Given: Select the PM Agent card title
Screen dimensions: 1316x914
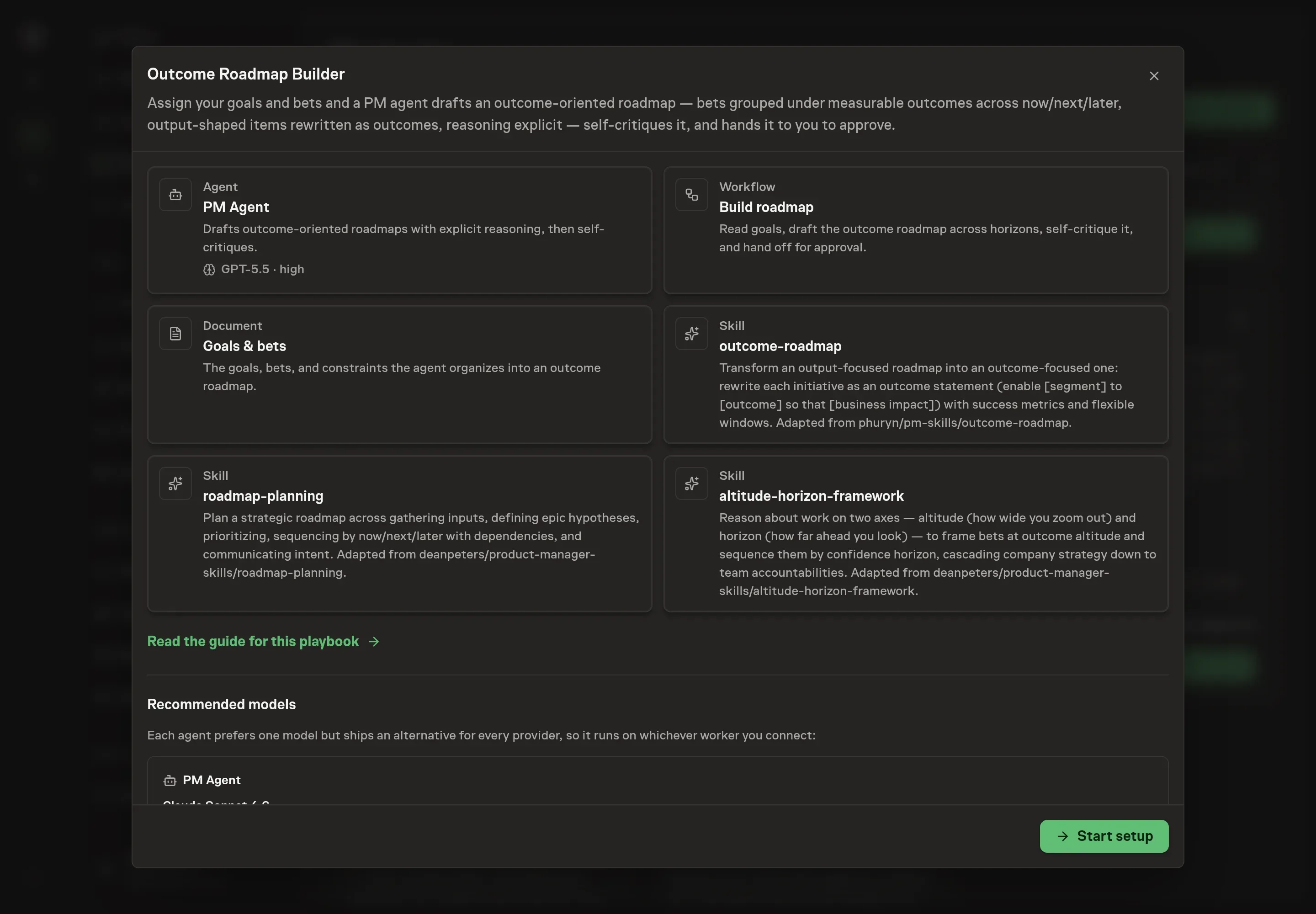Looking at the screenshot, I should coord(236,207).
